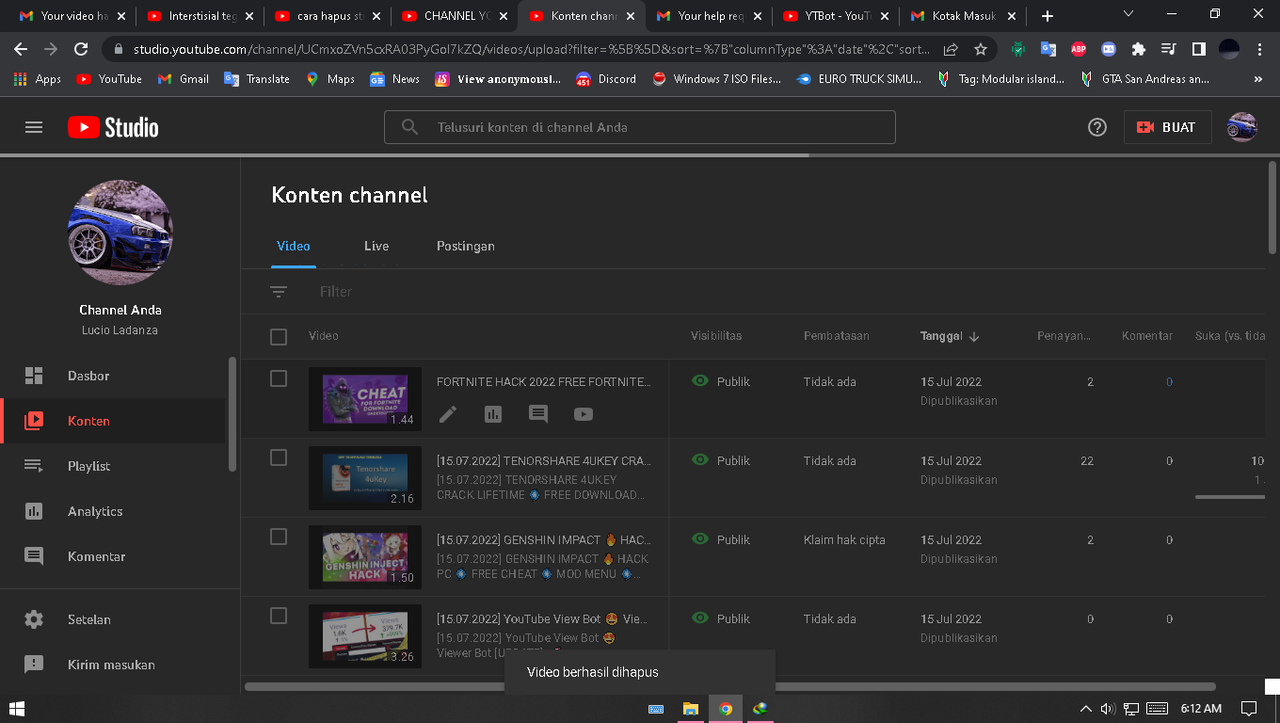The image size is (1280, 723).
Task: Select the YouTube View Bot video checkbox
Action: click(279, 615)
